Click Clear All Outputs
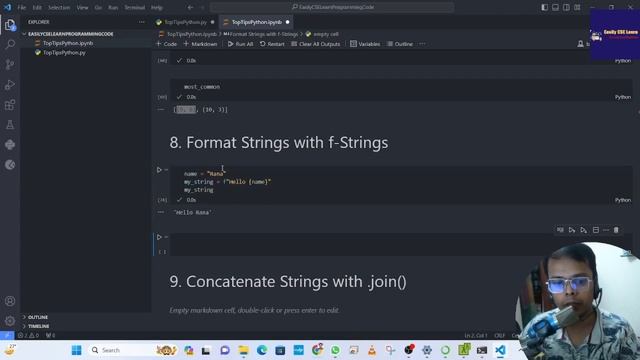 (x=316, y=44)
